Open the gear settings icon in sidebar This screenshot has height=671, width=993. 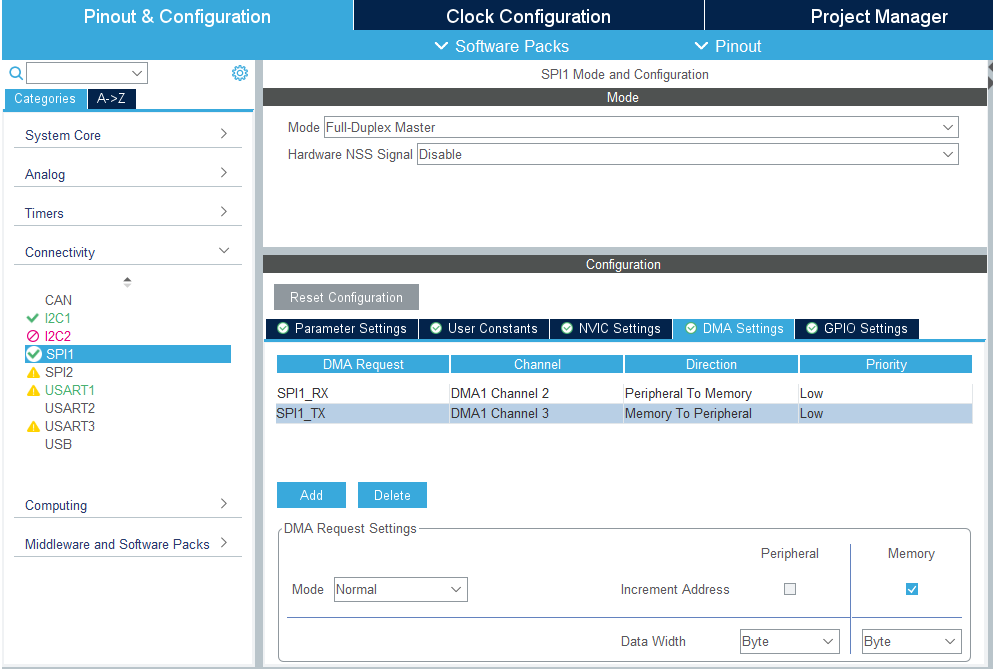[239, 73]
